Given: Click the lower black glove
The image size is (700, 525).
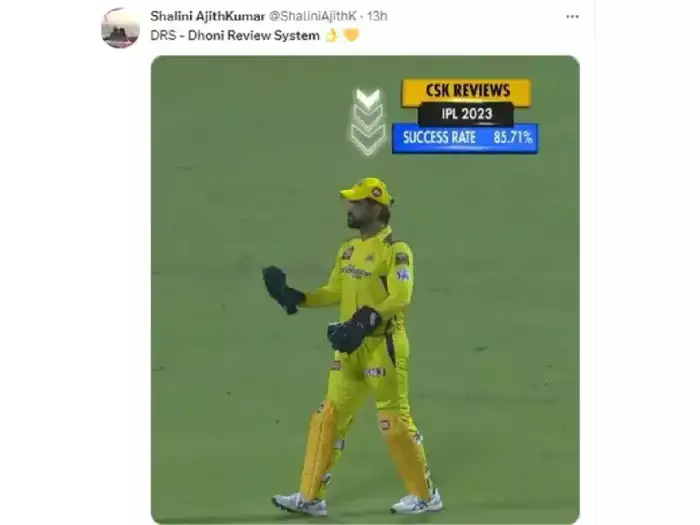Looking at the screenshot, I should click(x=354, y=330).
